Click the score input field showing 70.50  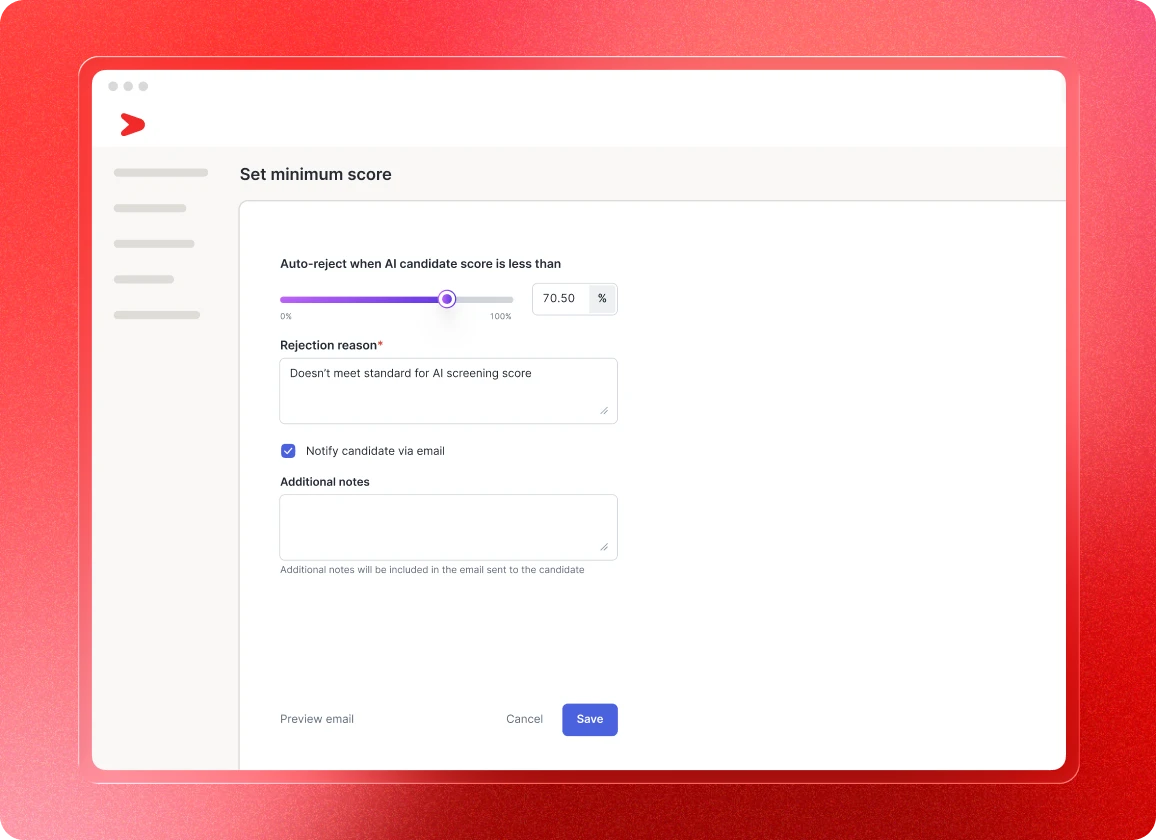click(x=561, y=299)
